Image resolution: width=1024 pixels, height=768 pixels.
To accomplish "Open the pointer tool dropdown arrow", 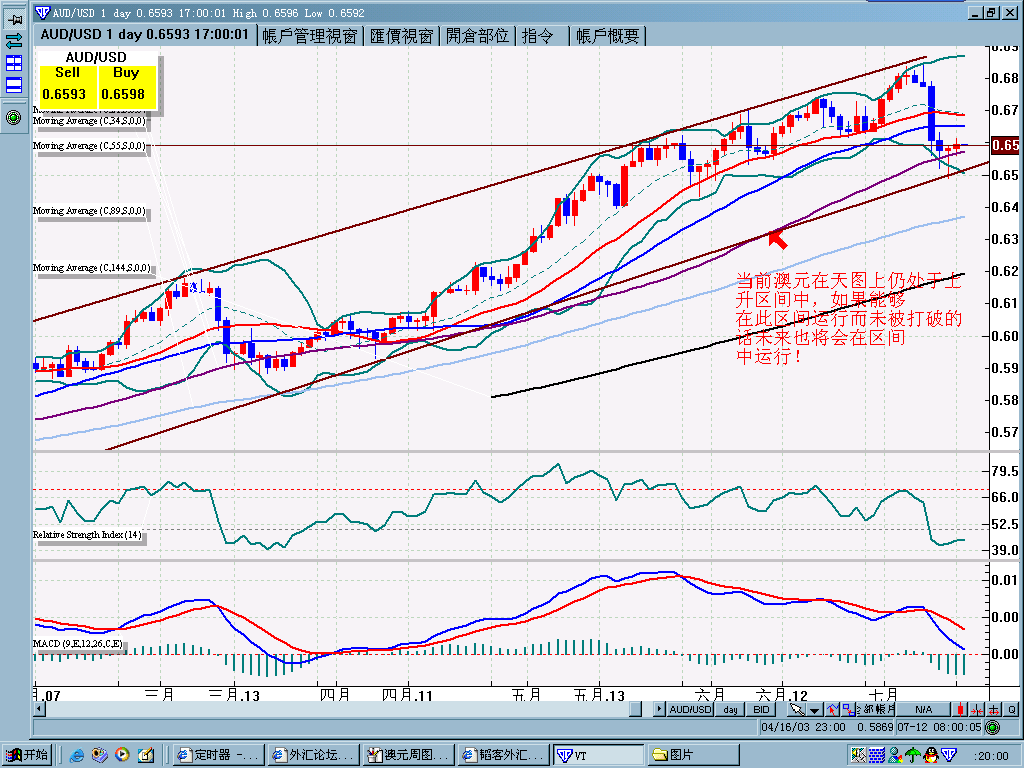I will pyautogui.click(x=814, y=709).
